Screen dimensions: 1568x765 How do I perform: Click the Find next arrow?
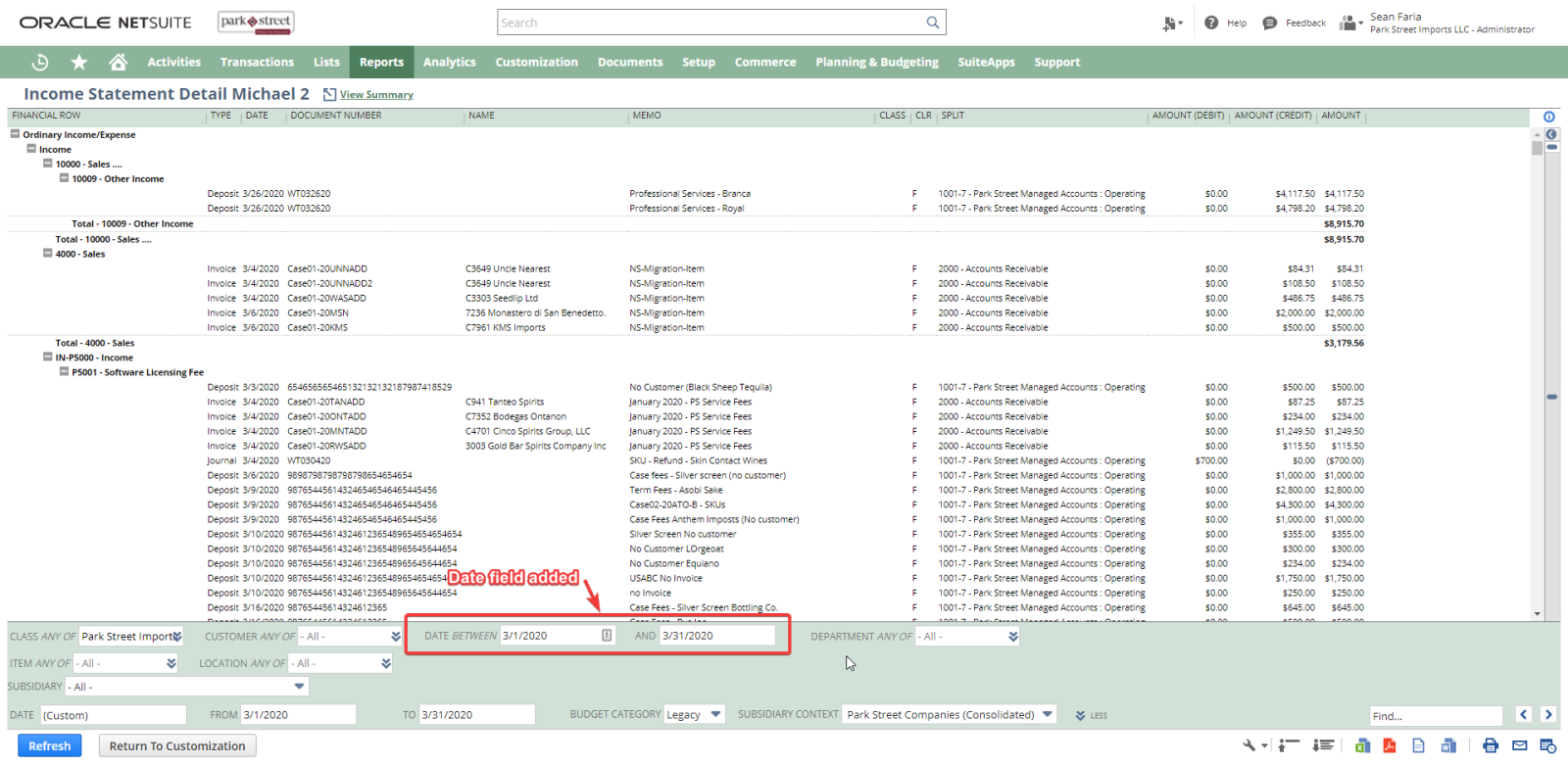pyautogui.click(x=1548, y=715)
